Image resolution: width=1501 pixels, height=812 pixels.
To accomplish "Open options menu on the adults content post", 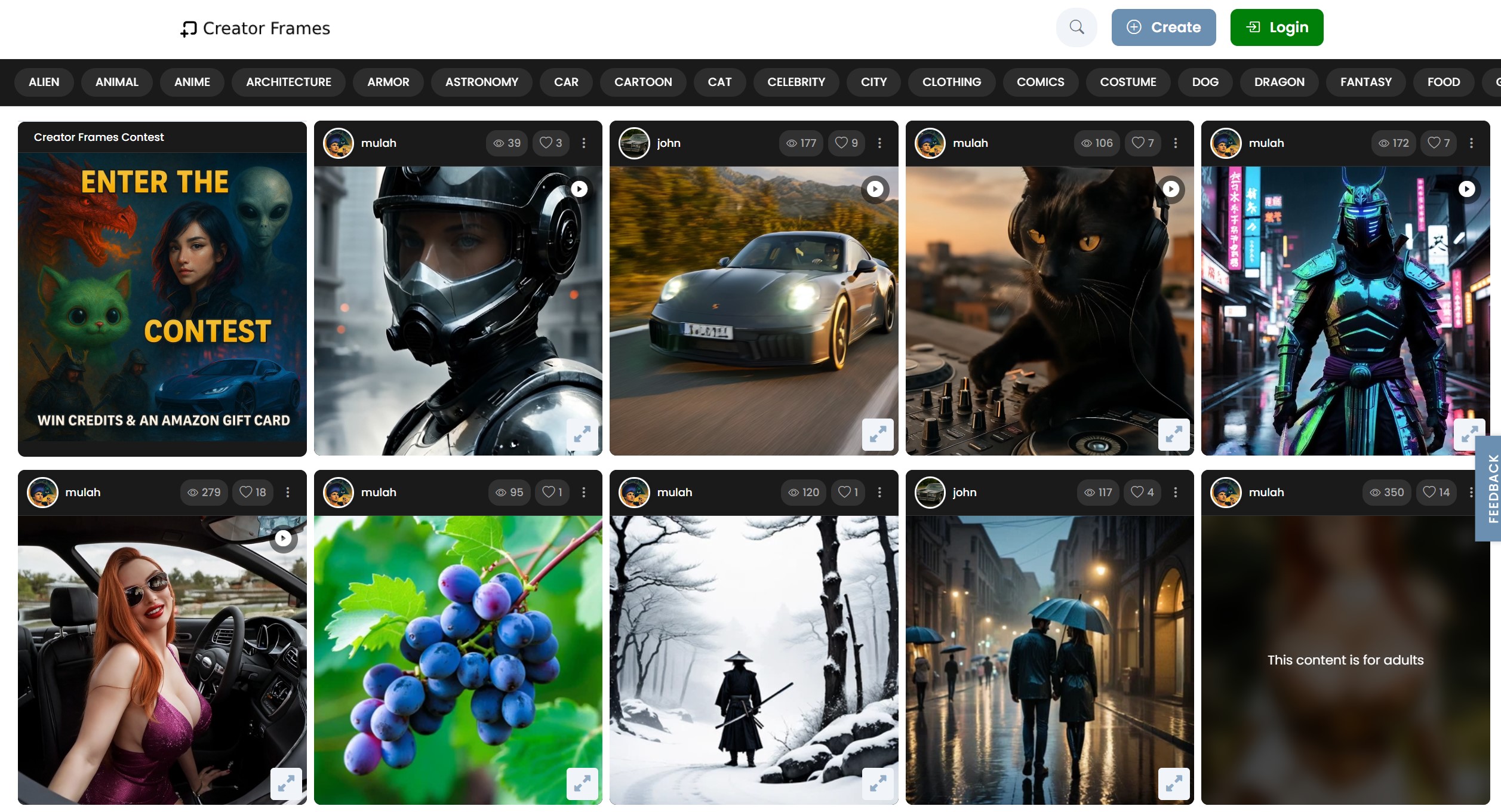I will 1472,492.
